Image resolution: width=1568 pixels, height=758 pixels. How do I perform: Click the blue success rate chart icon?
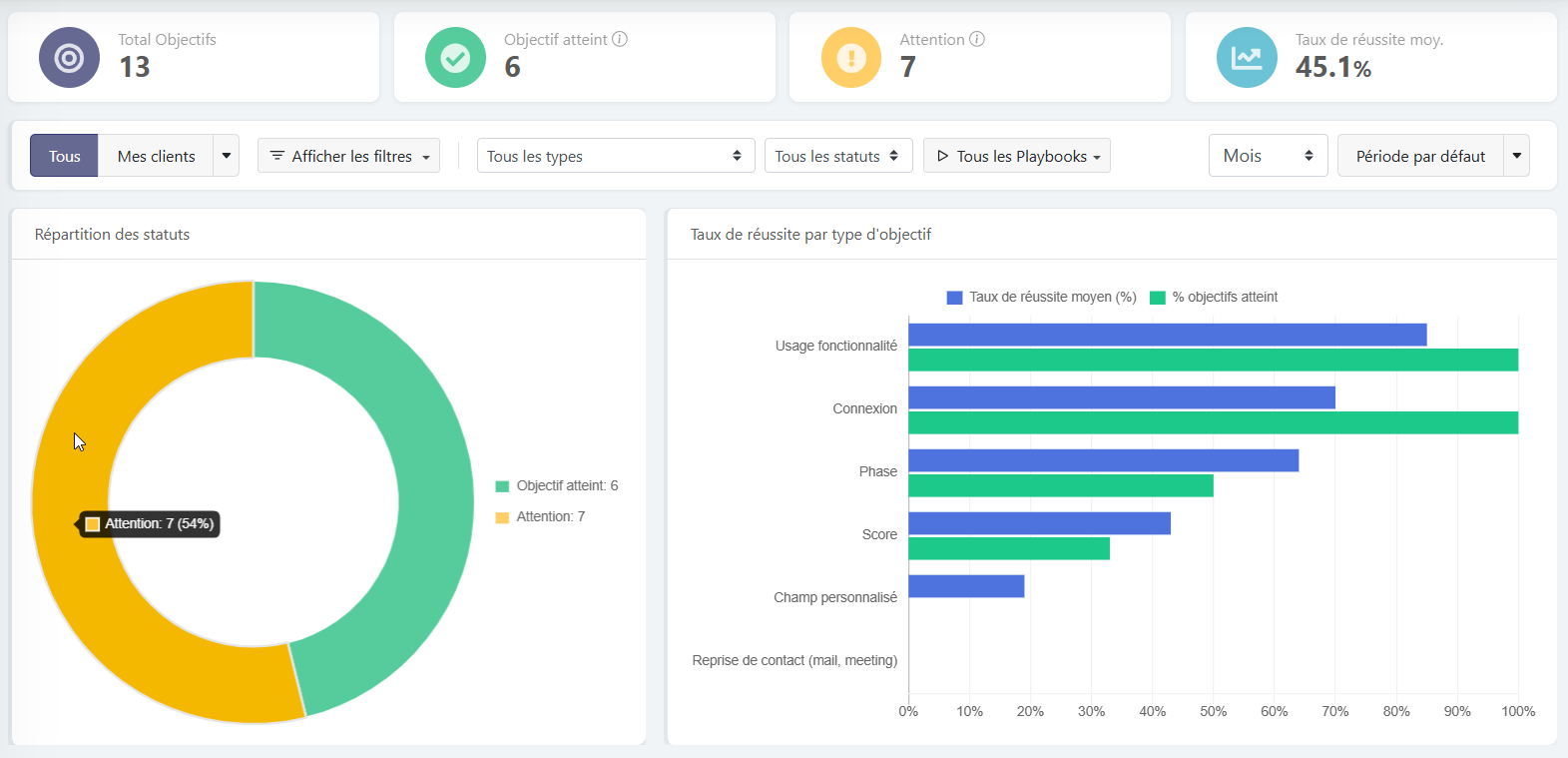(1246, 58)
